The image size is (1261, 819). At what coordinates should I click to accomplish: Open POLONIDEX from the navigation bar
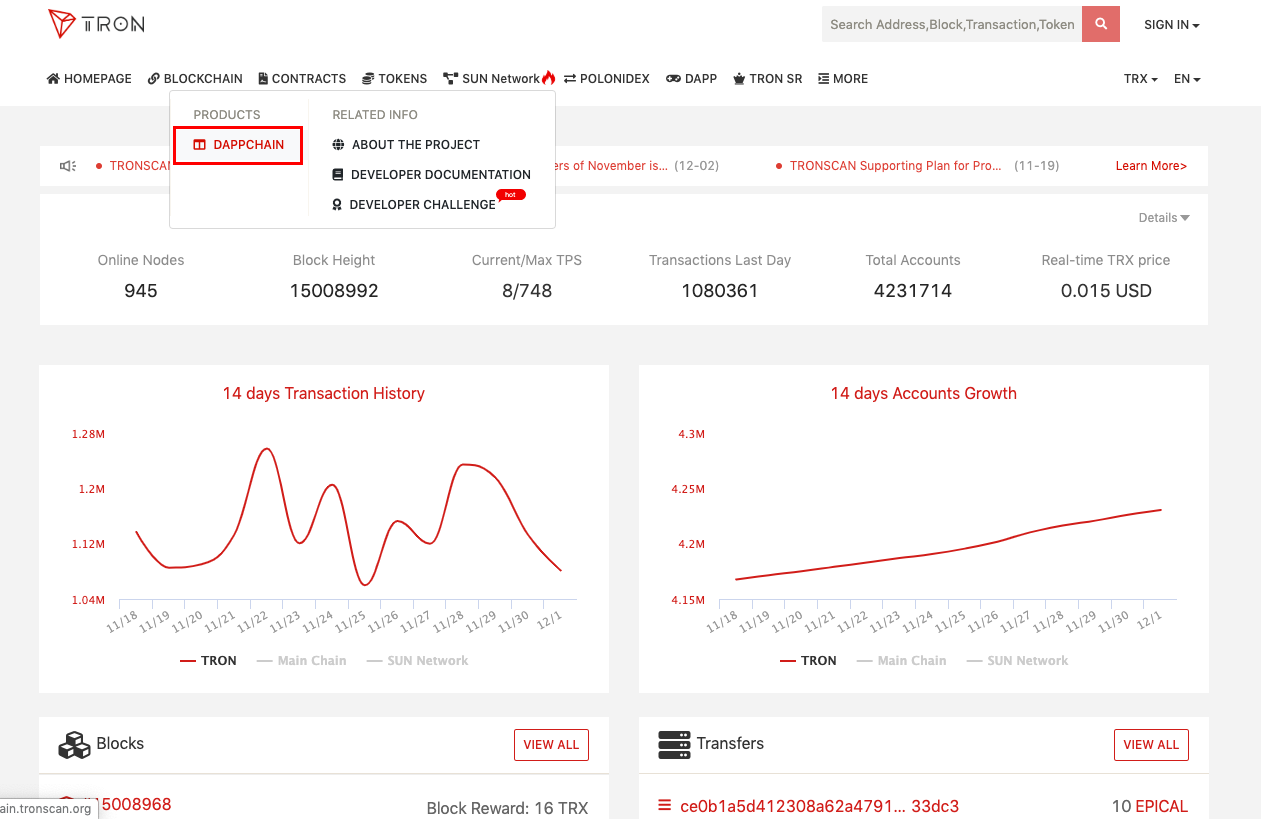607,79
